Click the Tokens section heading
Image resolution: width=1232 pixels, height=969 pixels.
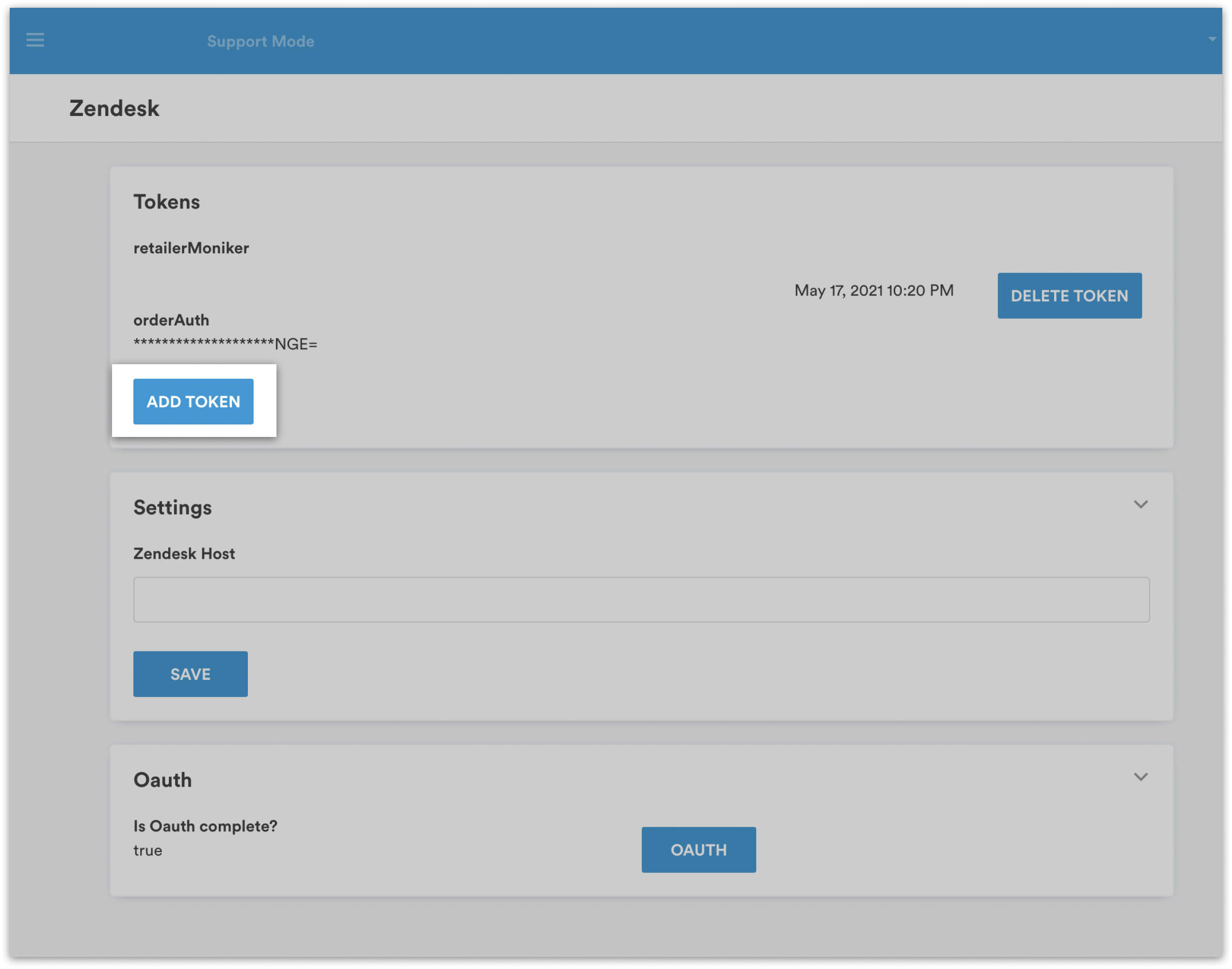coord(166,202)
